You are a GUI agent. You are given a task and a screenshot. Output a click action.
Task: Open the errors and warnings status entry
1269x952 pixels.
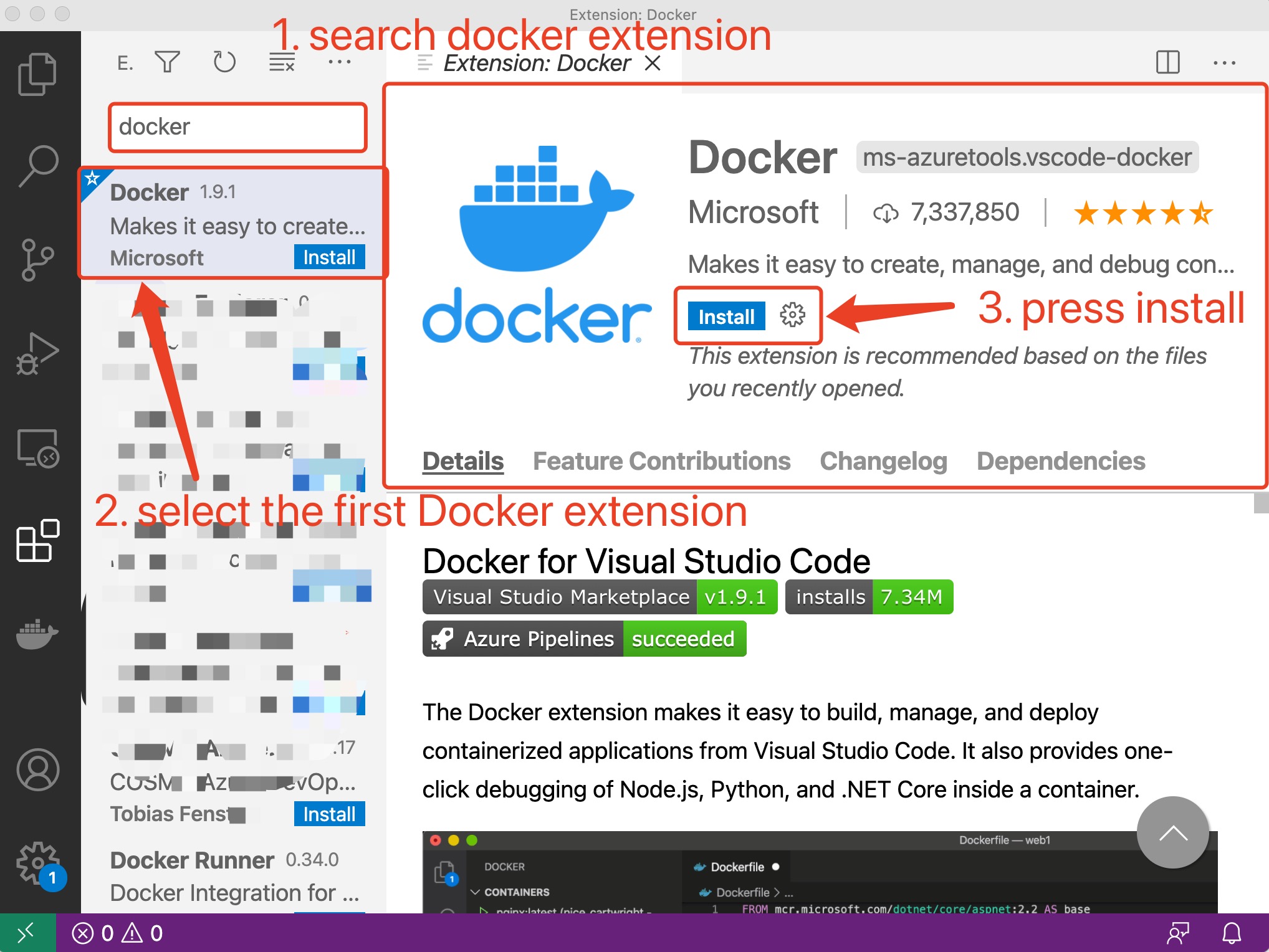[117, 933]
